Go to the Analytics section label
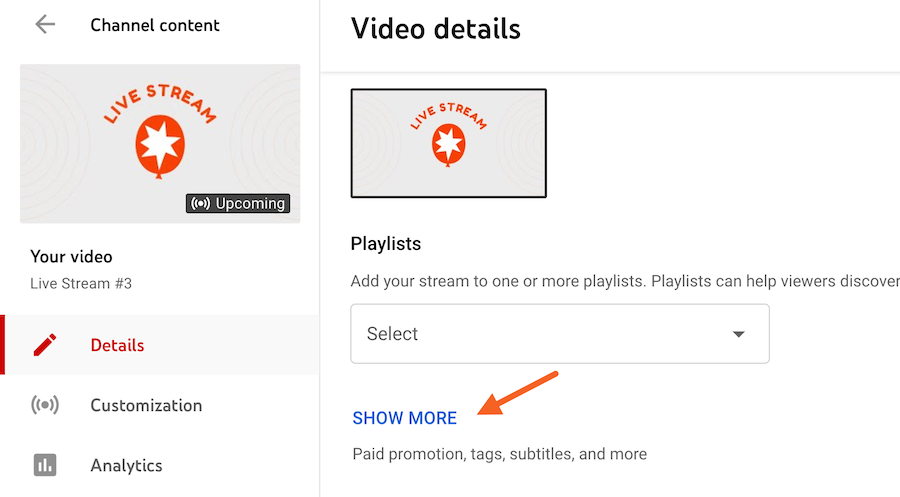The height and width of the screenshot is (497, 900). coord(126,465)
